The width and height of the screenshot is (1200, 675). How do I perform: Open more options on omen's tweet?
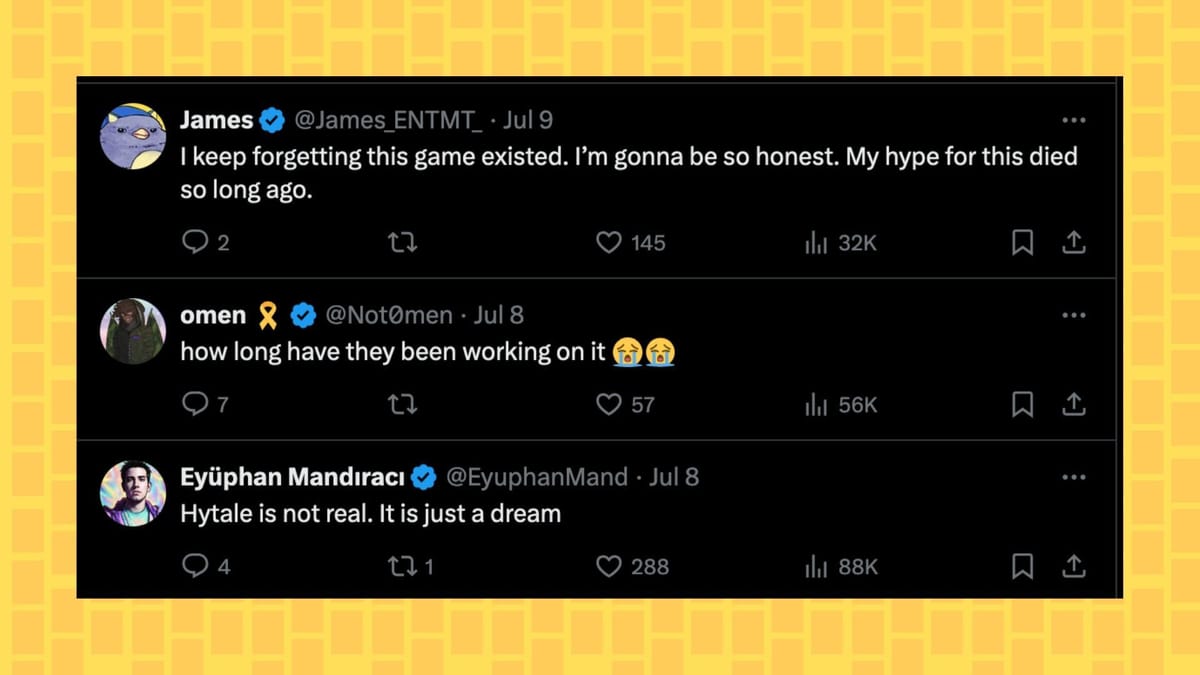point(1073,315)
